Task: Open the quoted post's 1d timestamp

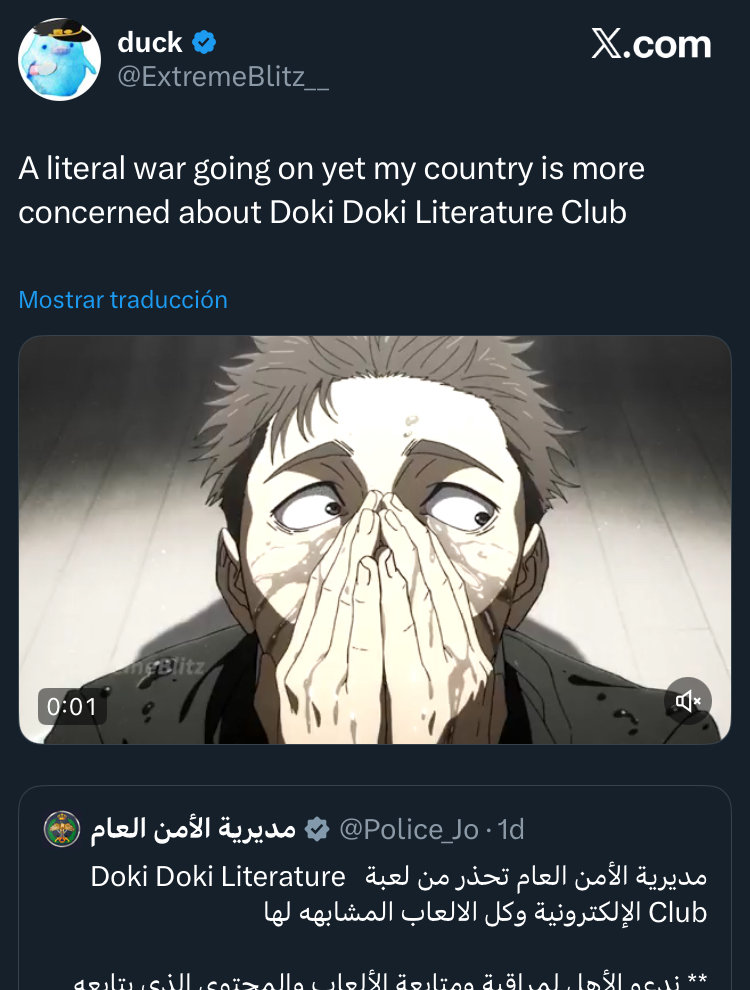Action: point(511,829)
